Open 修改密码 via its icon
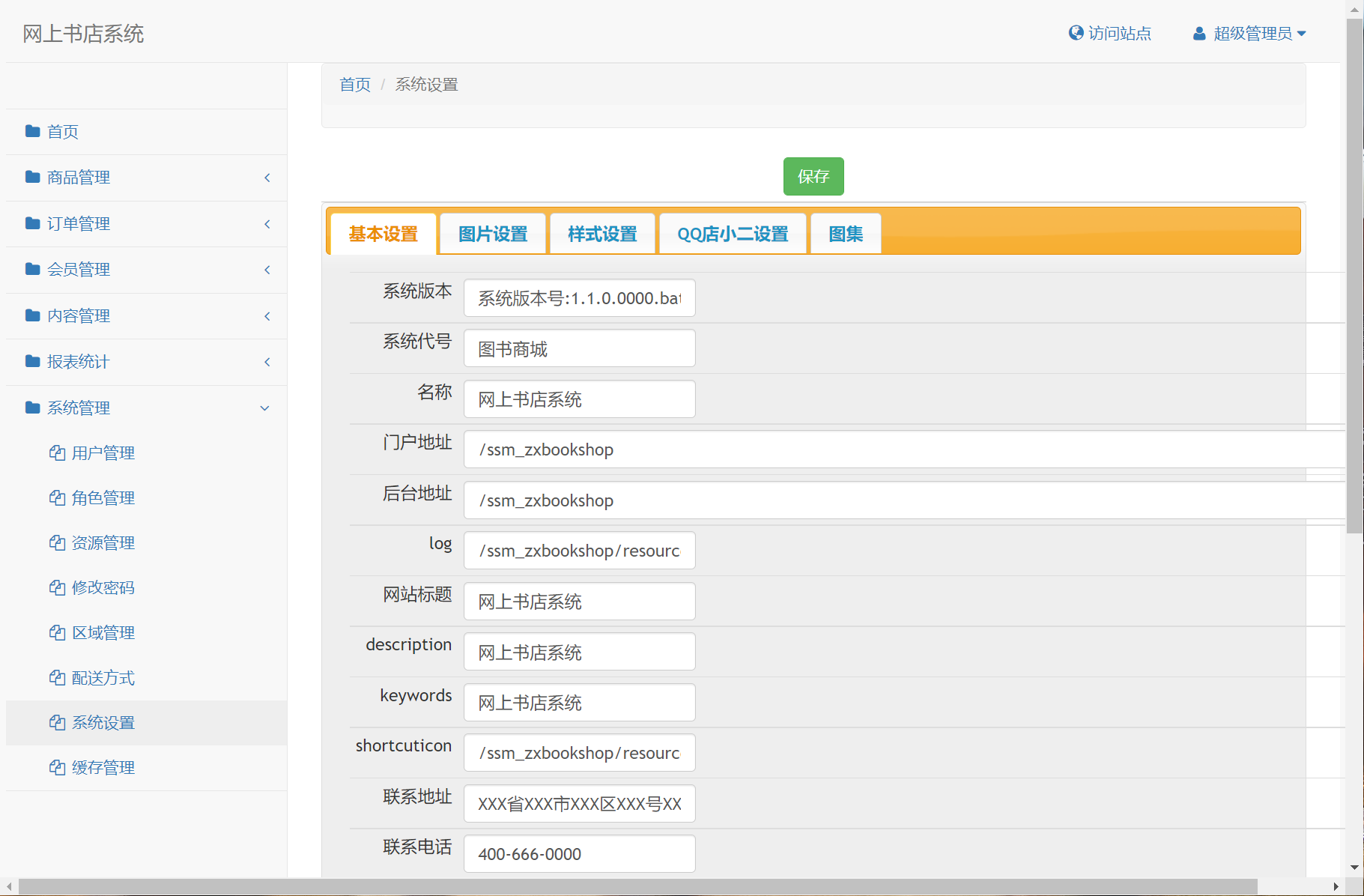 click(x=58, y=587)
